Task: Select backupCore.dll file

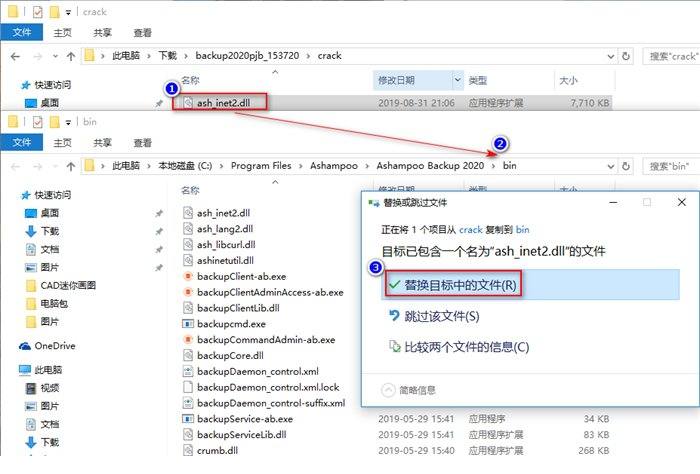Action: pos(230,355)
